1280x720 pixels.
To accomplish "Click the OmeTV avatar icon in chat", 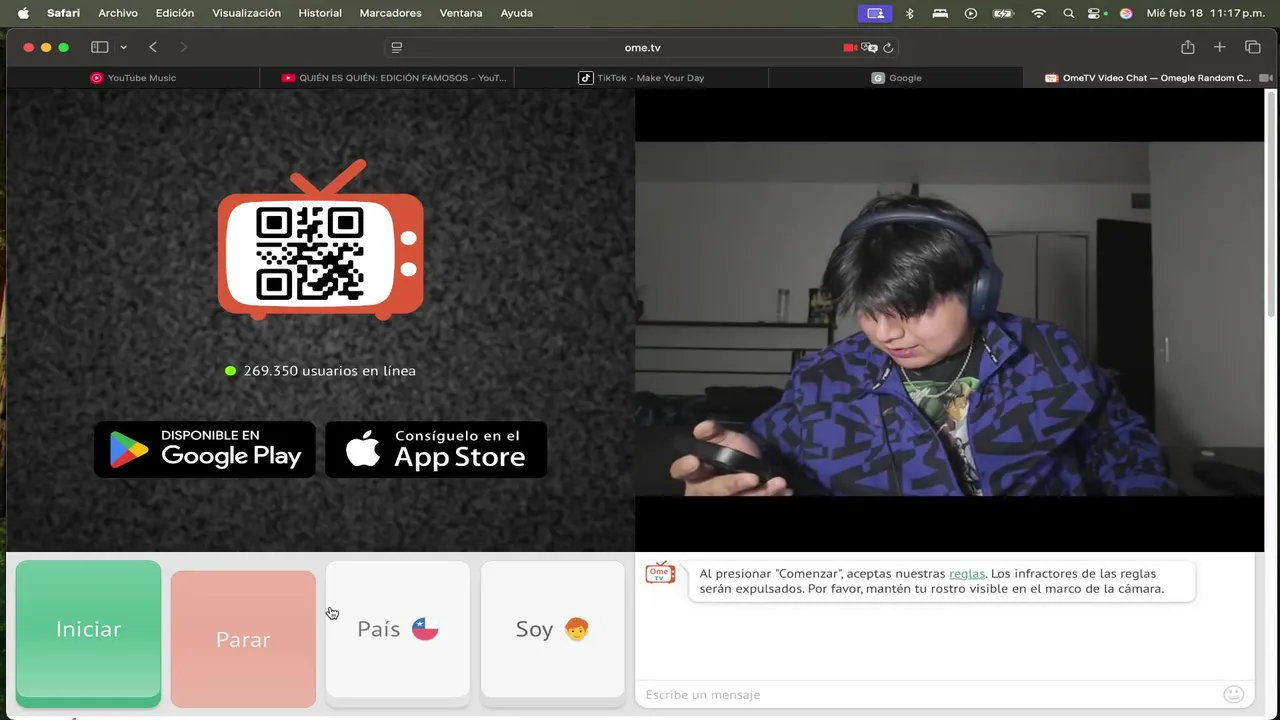I will coord(660,573).
